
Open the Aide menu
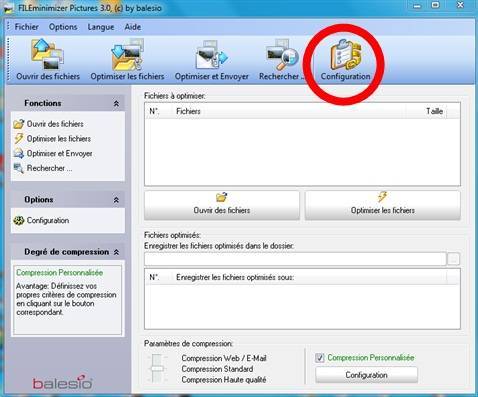(x=133, y=27)
